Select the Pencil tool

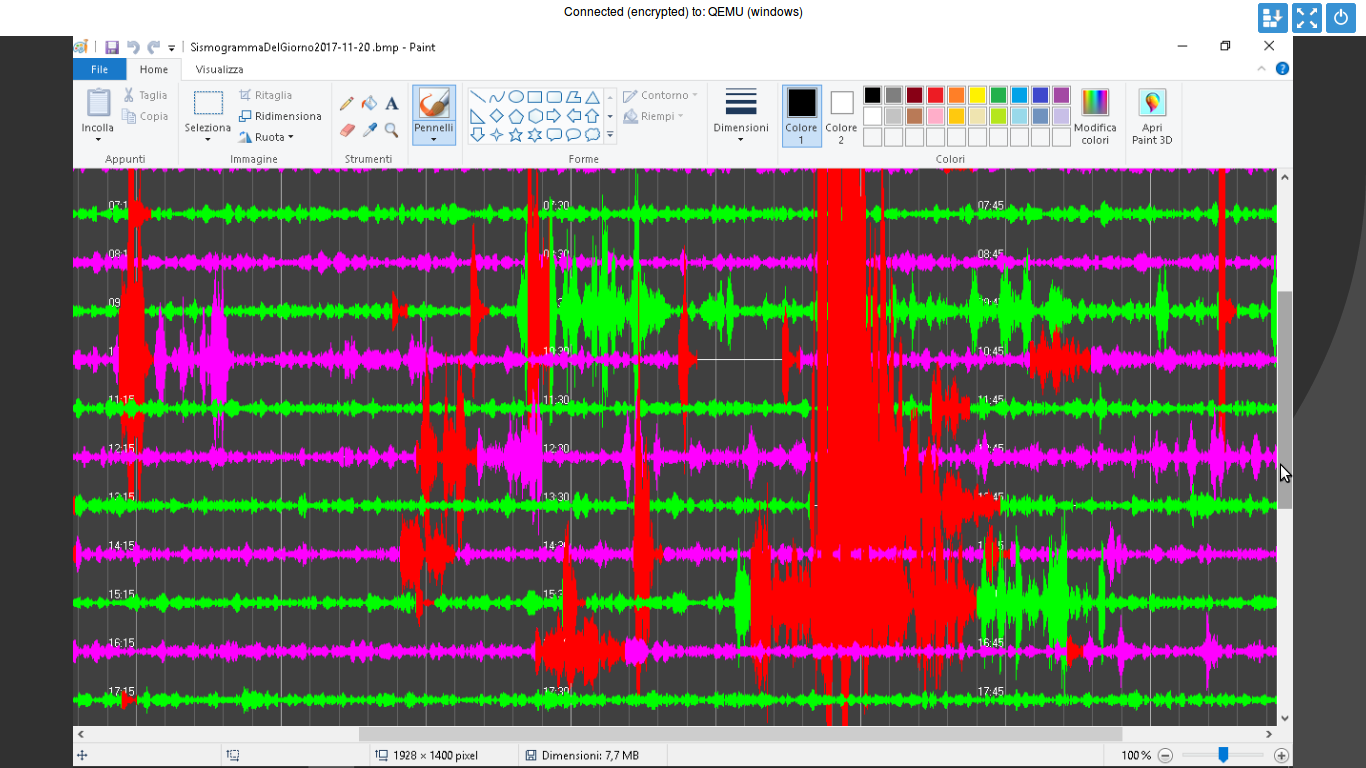pyautogui.click(x=347, y=103)
